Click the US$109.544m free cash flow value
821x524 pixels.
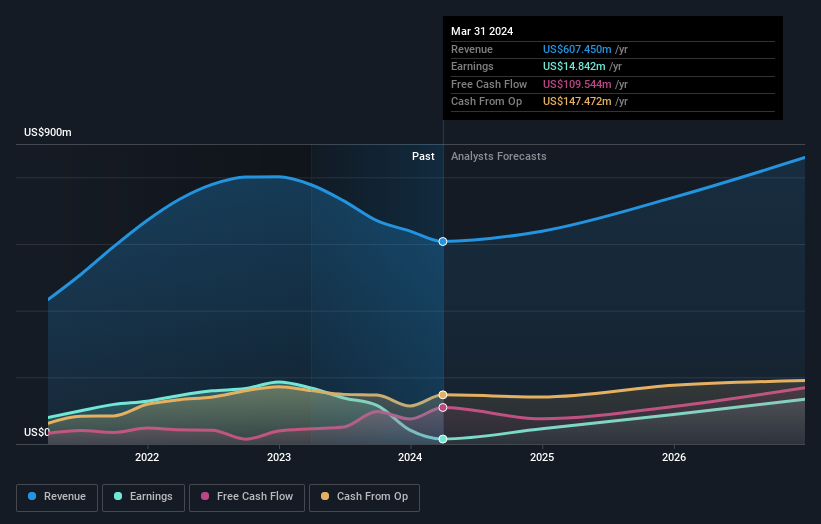pyautogui.click(x=577, y=84)
